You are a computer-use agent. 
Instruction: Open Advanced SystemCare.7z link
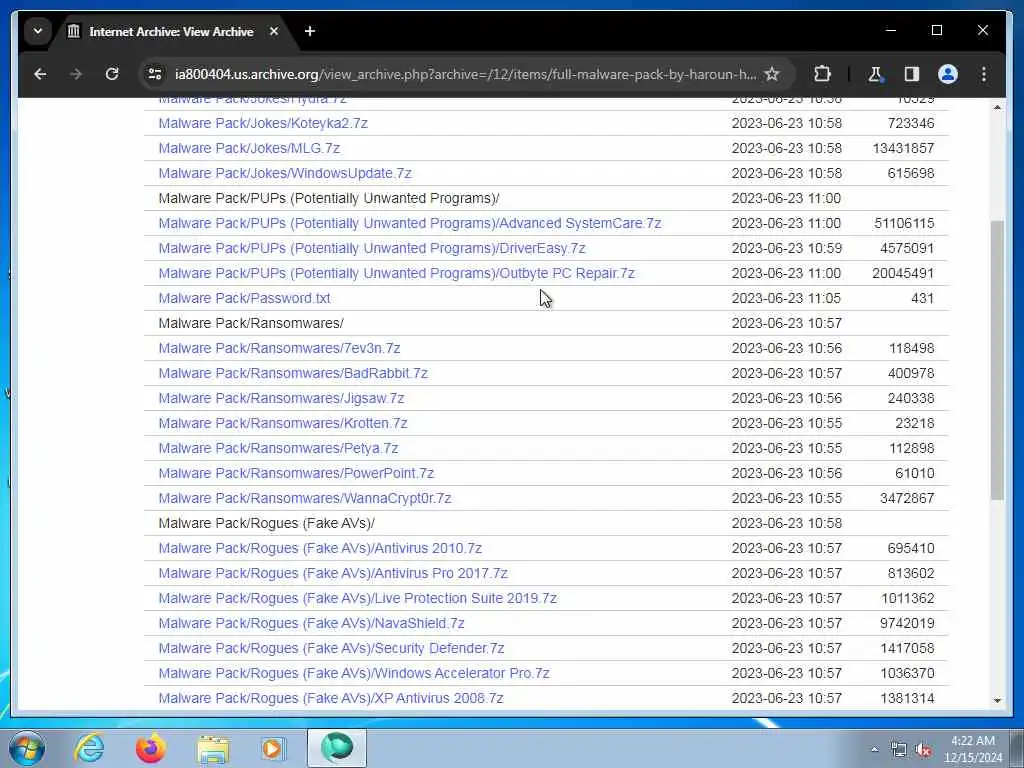tap(410, 223)
